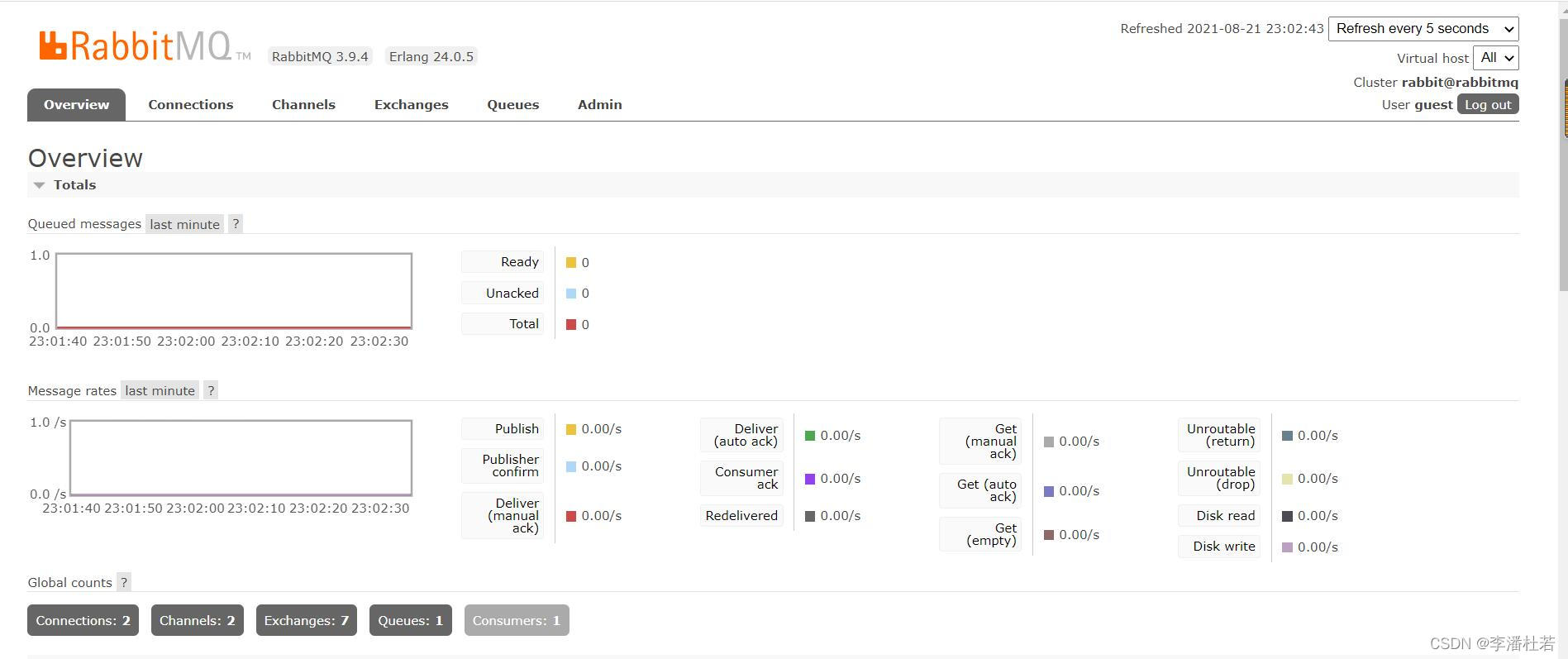This screenshot has height=659, width=1568.
Task: Click the Get (manual ack) swatch
Action: pyautogui.click(x=1049, y=442)
